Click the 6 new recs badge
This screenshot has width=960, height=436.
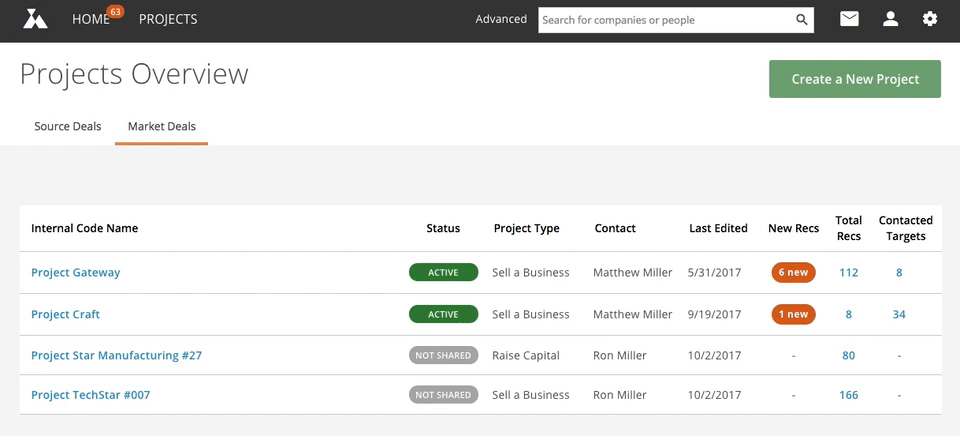793,272
